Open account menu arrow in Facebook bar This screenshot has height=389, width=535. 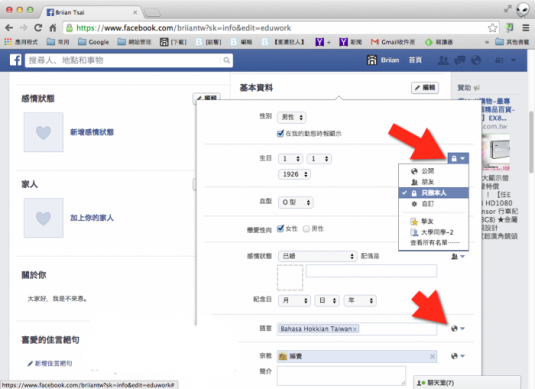514,60
